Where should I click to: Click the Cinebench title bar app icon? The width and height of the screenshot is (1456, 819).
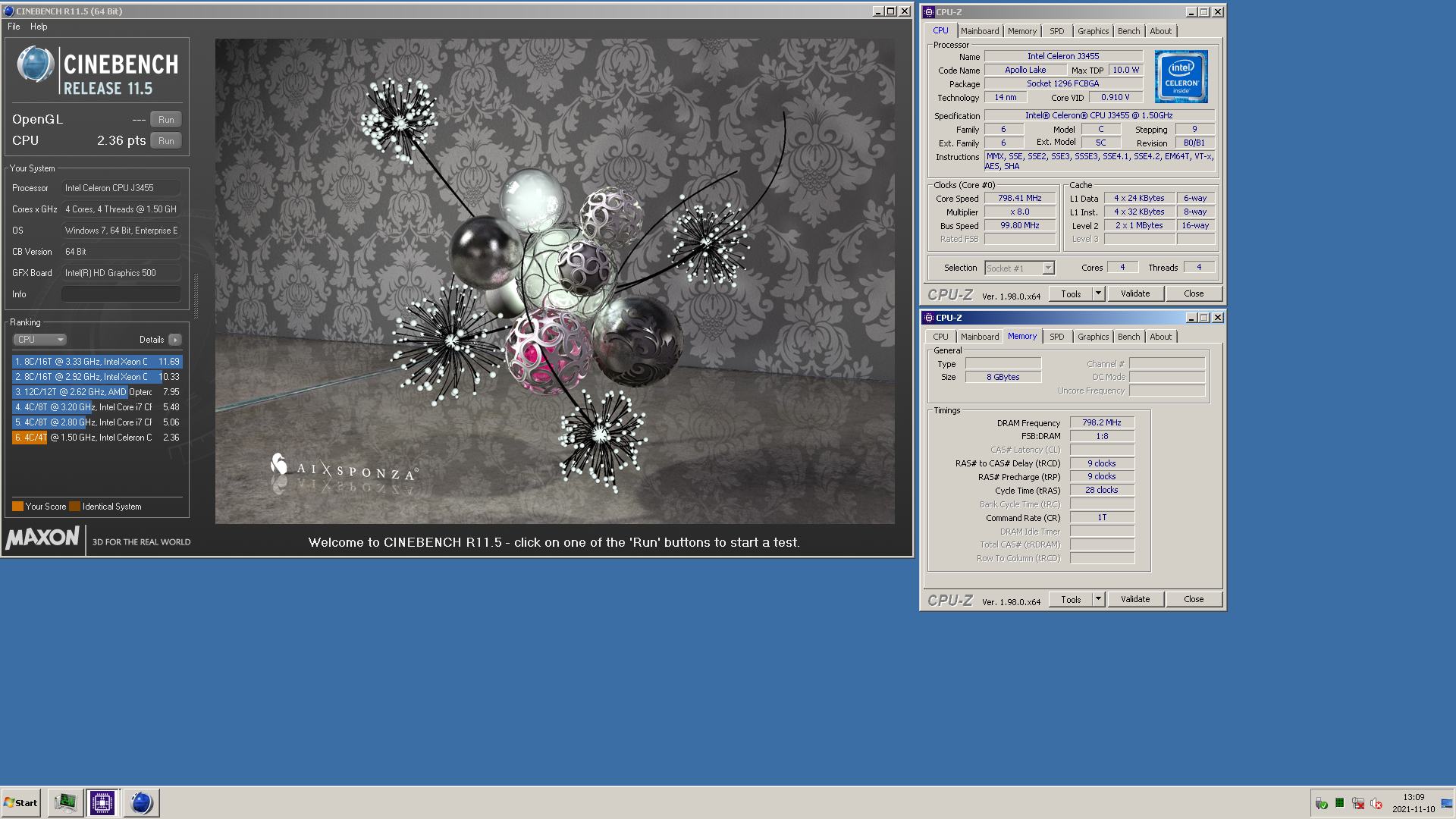[9, 11]
